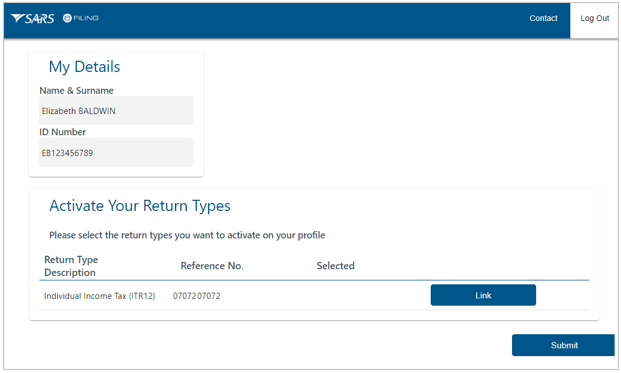The width and height of the screenshot is (621, 373).
Task: Submit the return type activation
Action: click(x=563, y=345)
